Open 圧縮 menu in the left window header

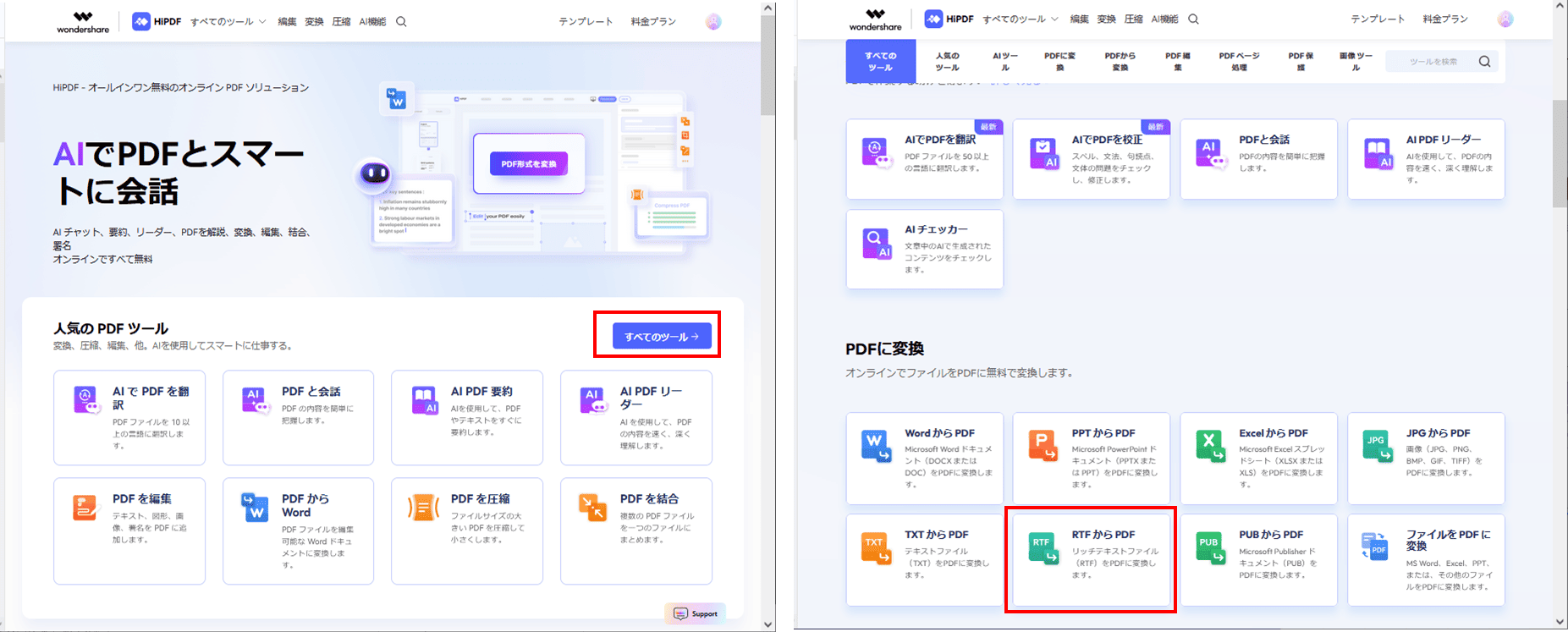341,21
